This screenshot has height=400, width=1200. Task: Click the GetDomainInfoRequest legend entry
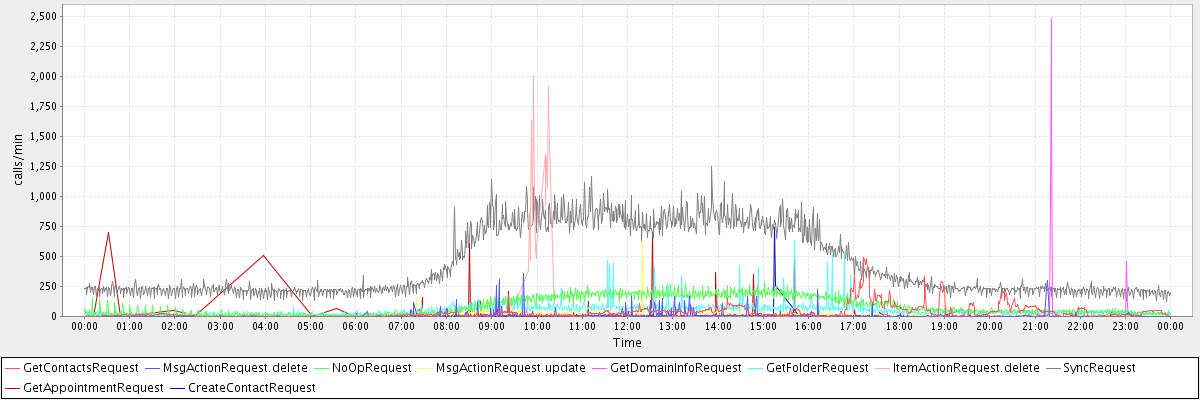(x=675, y=368)
